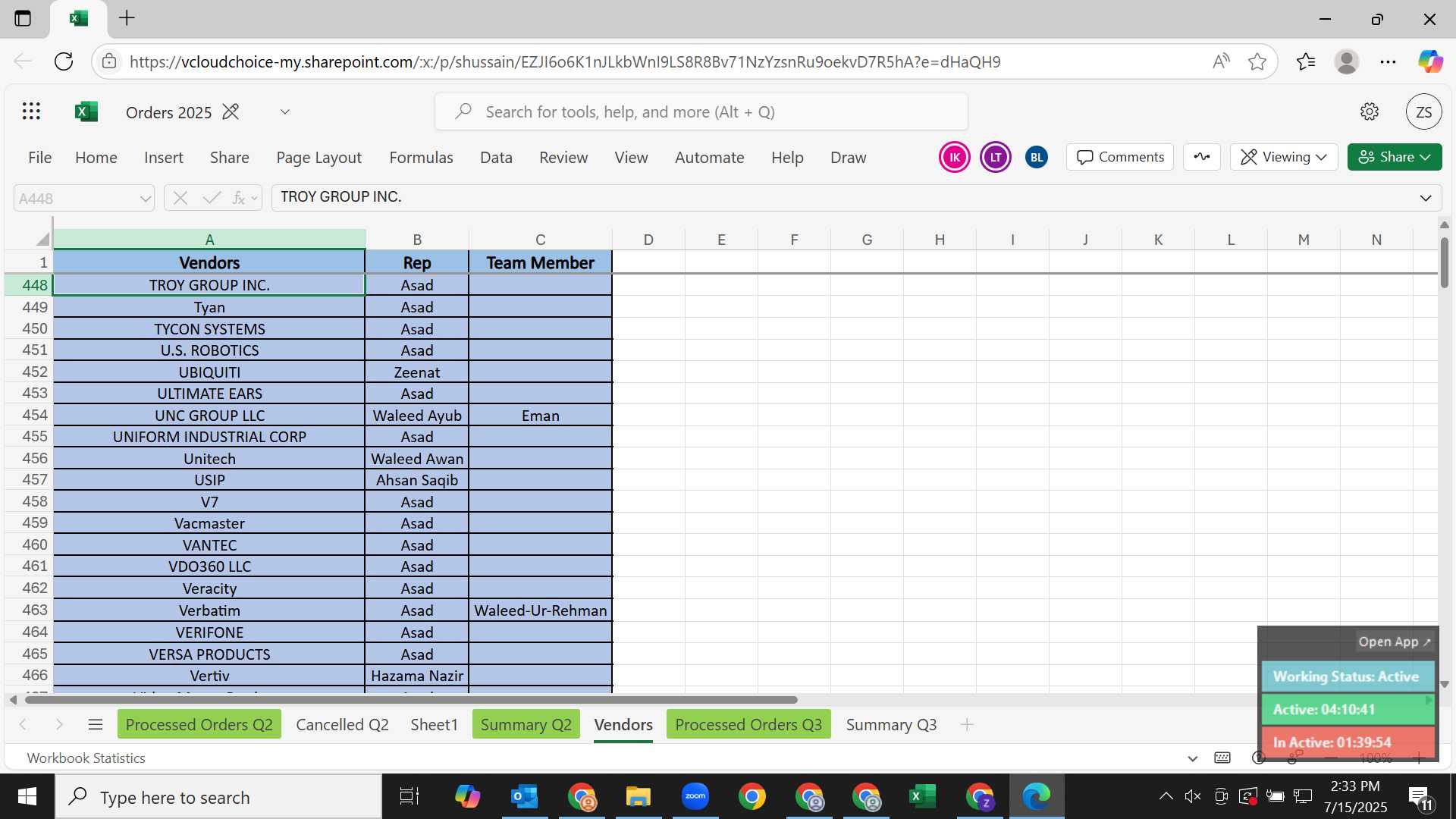
Task: Click the unsaved-status icon beside Orders 2025
Action: tap(231, 112)
